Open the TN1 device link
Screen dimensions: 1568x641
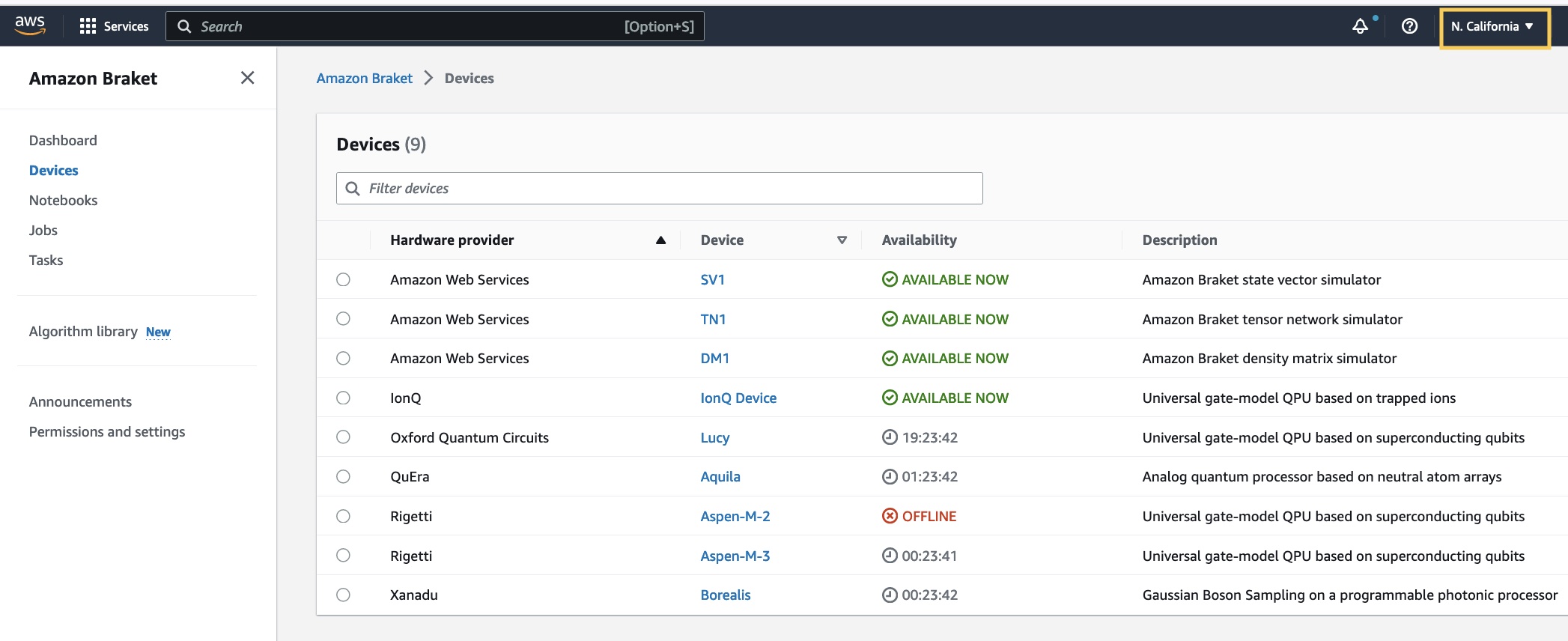[713, 319]
